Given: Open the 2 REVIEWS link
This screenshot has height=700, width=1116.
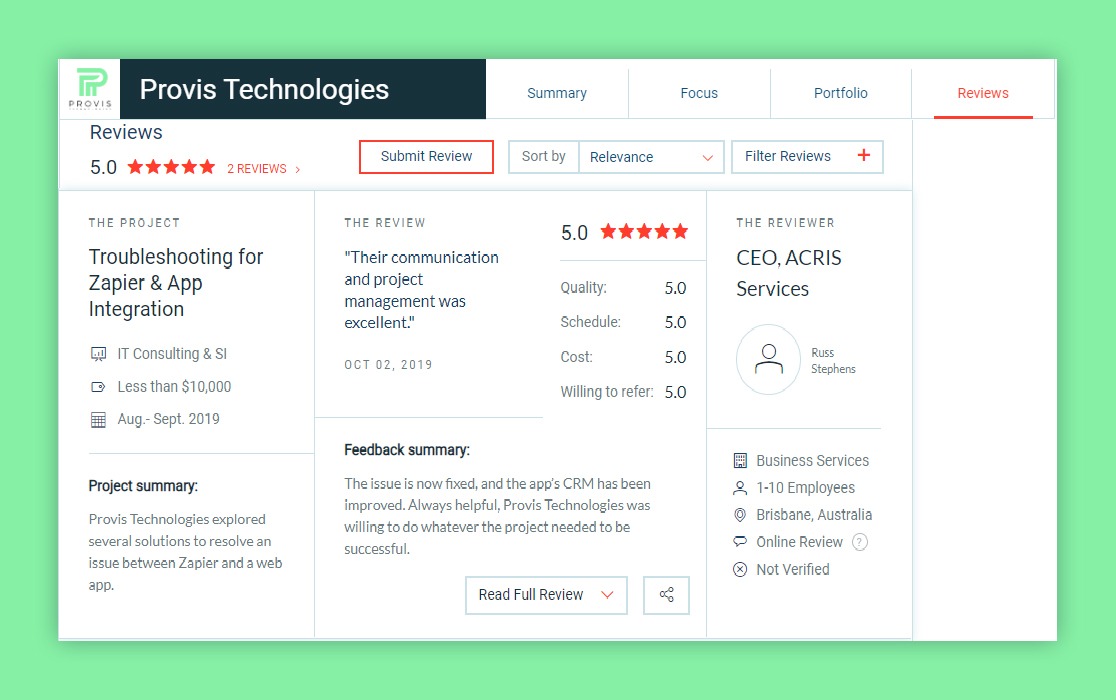Looking at the screenshot, I should point(257,168).
